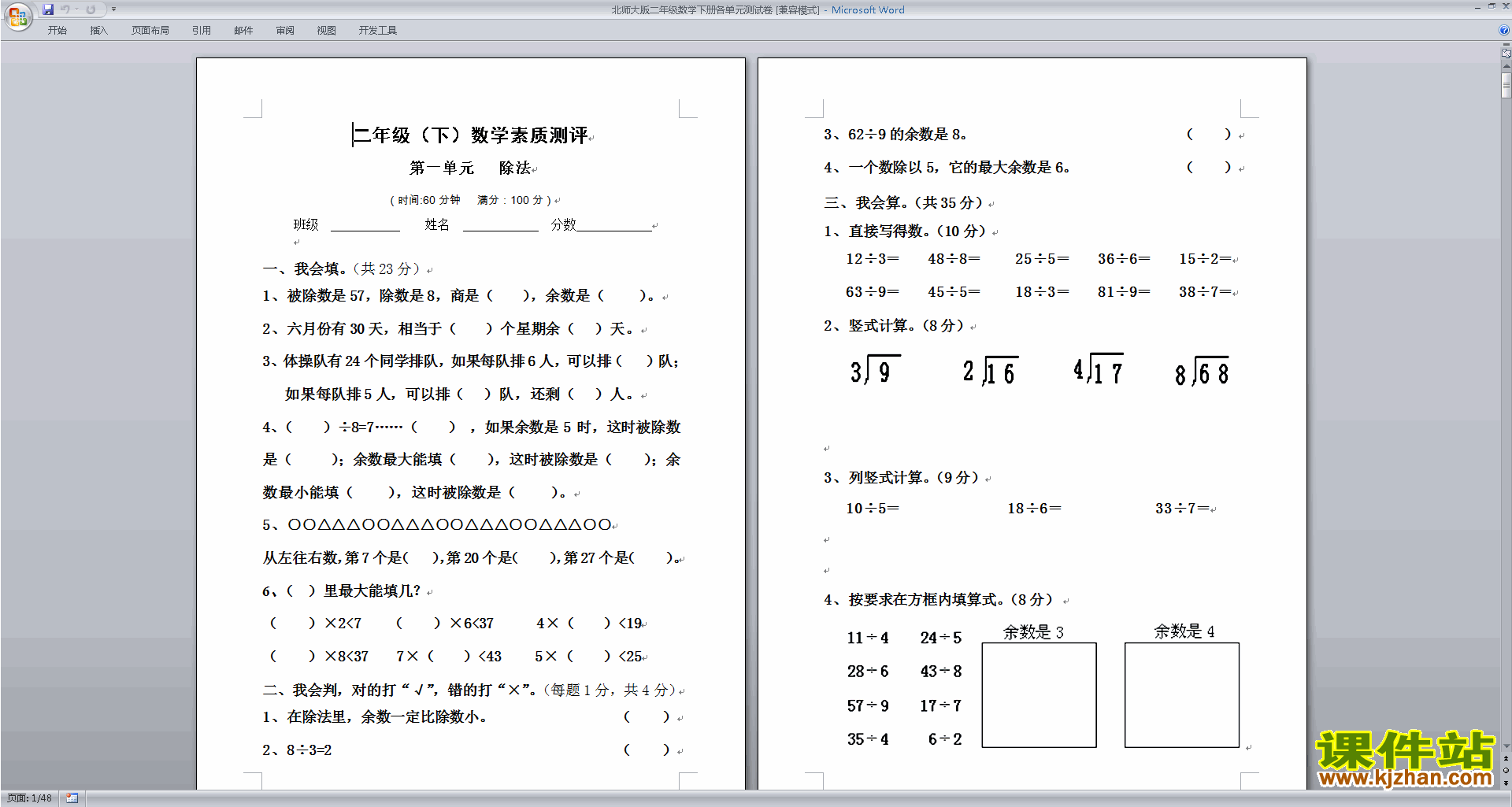Click expression 57÷9
Image resolution: width=1512 pixels, height=807 pixels.
(x=868, y=706)
